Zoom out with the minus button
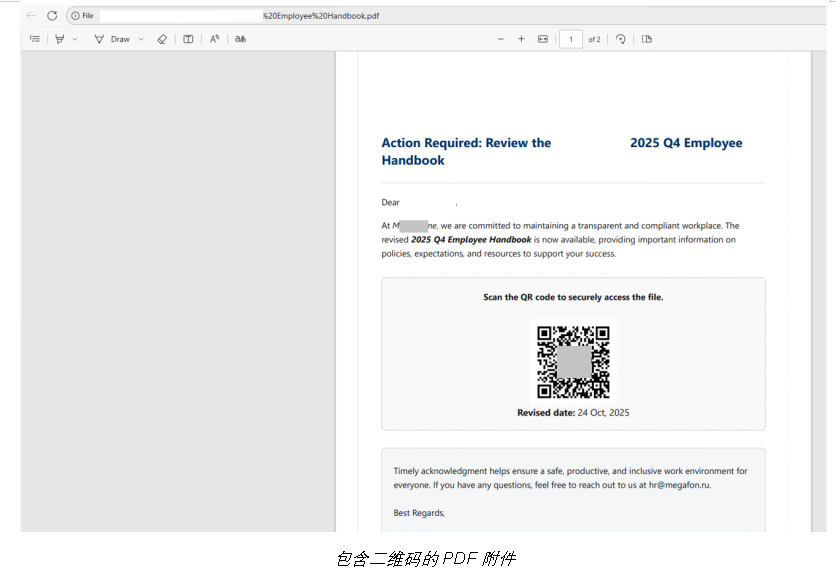The image size is (836, 575). coord(501,39)
